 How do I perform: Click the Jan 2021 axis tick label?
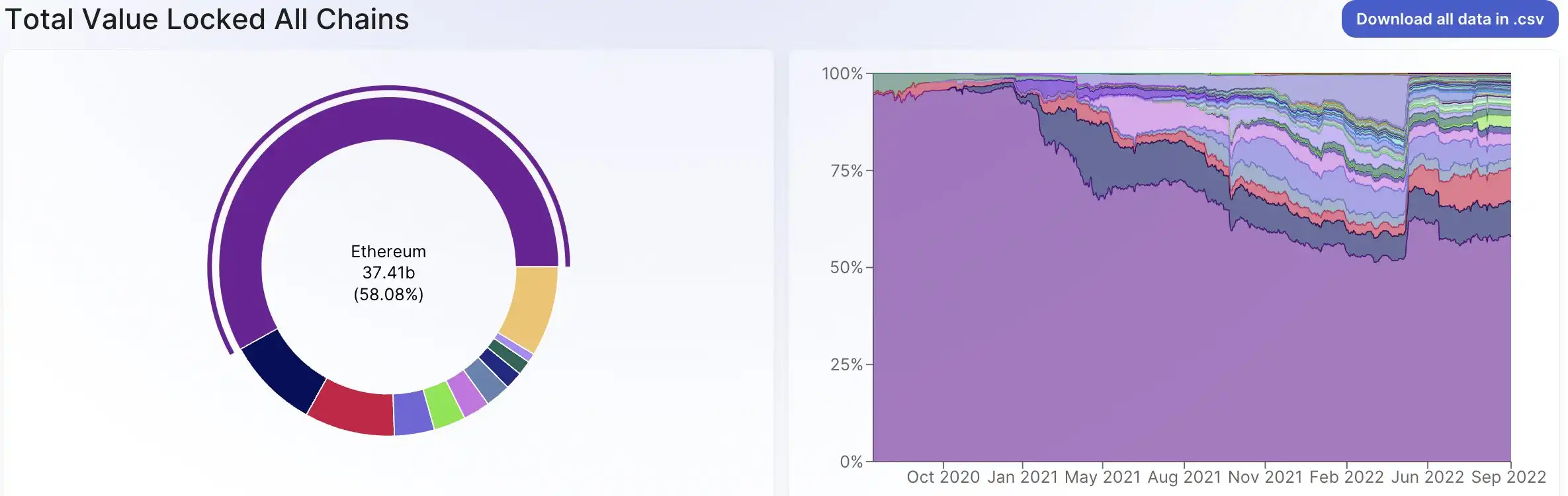pos(1023,477)
